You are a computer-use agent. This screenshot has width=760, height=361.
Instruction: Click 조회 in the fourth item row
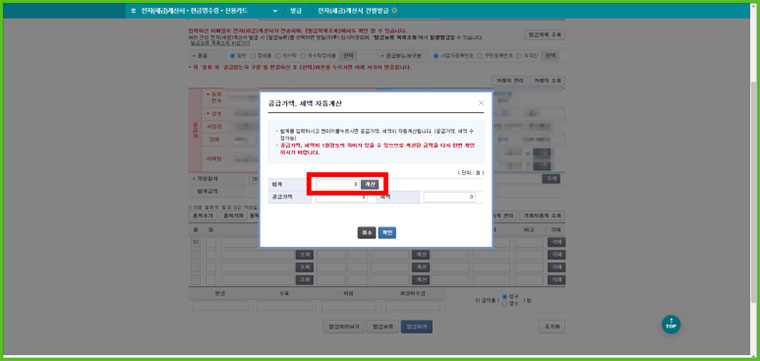tap(304, 280)
